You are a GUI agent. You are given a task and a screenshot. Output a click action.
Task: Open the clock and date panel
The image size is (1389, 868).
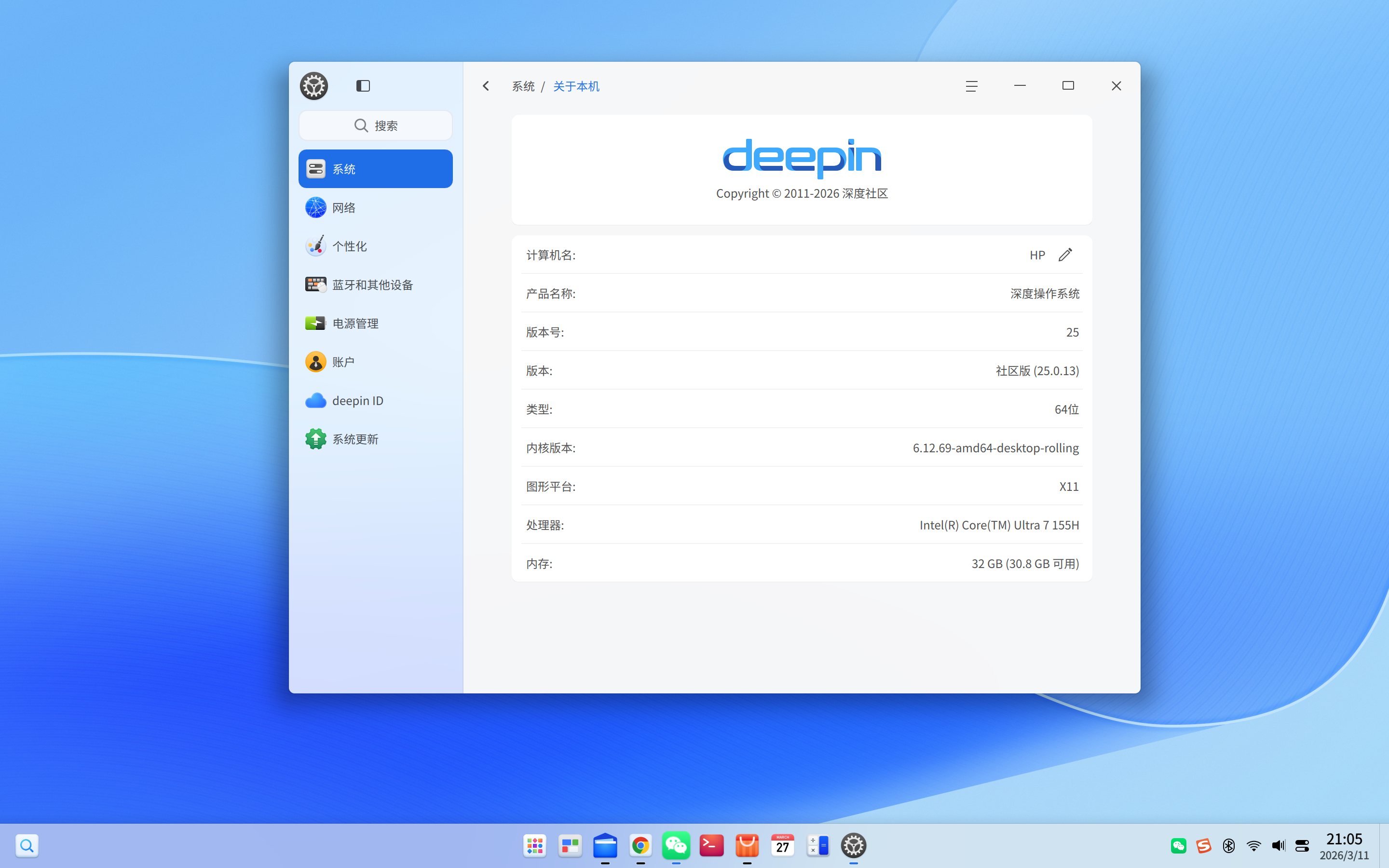coord(1344,846)
